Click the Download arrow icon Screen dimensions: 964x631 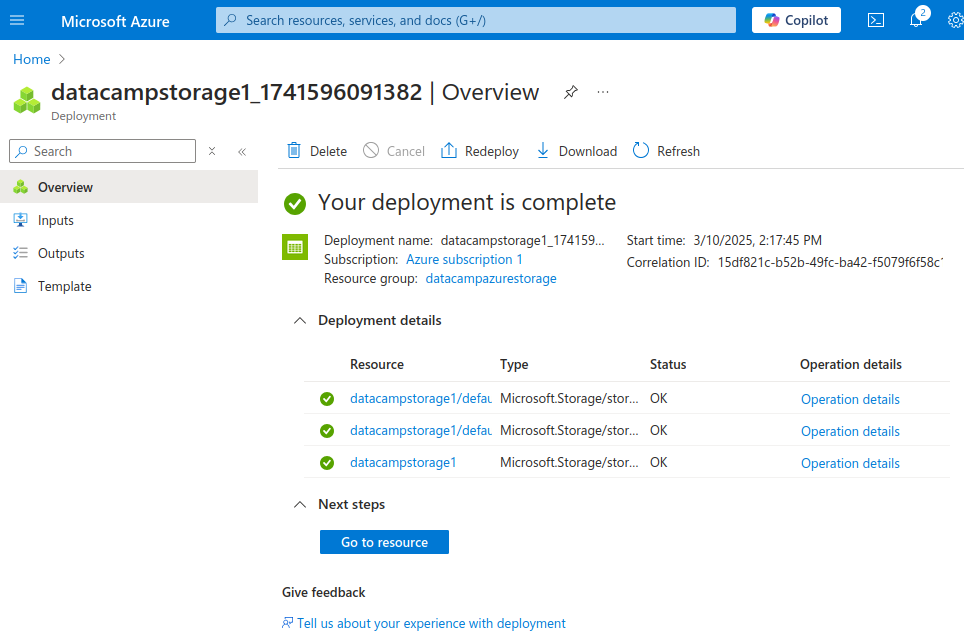point(542,151)
